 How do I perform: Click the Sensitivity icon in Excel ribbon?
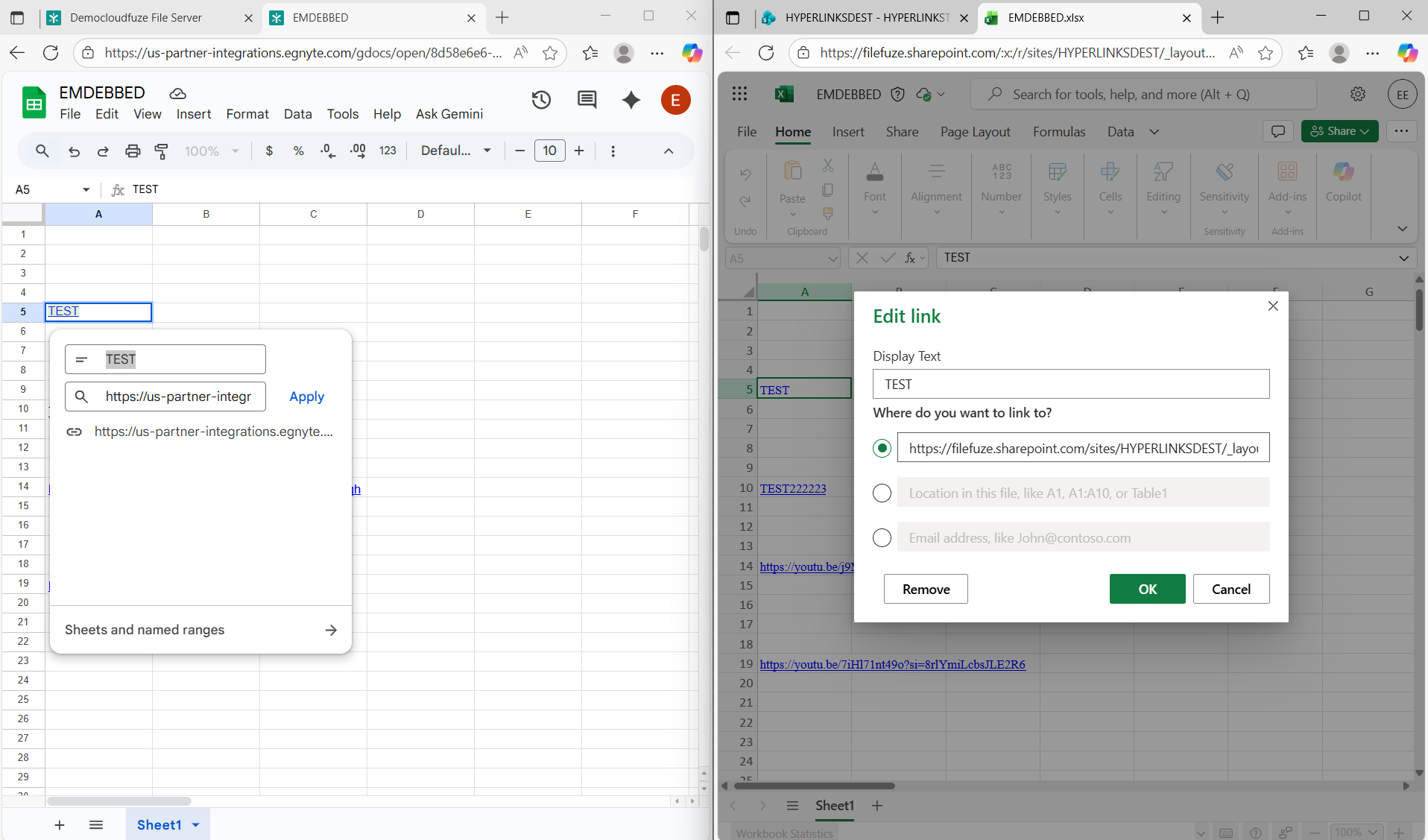pyautogui.click(x=1223, y=183)
